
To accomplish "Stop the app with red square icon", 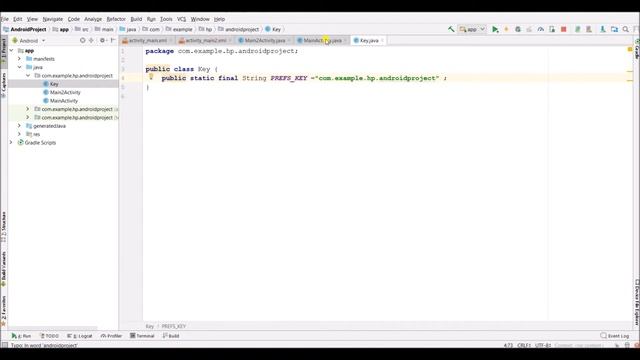I will click(x=564, y=29).
